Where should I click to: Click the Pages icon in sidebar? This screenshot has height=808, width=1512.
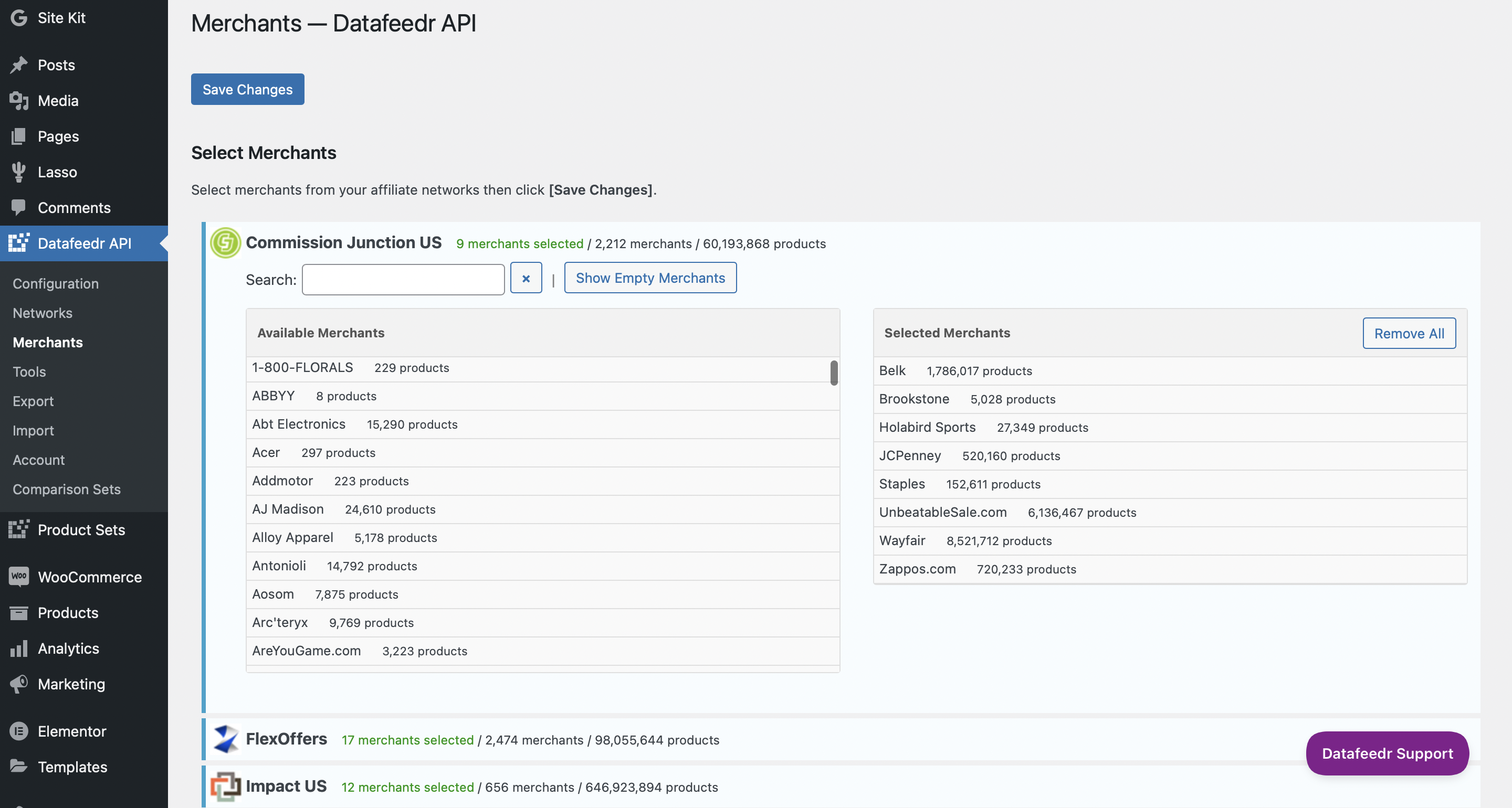point(19,136)
